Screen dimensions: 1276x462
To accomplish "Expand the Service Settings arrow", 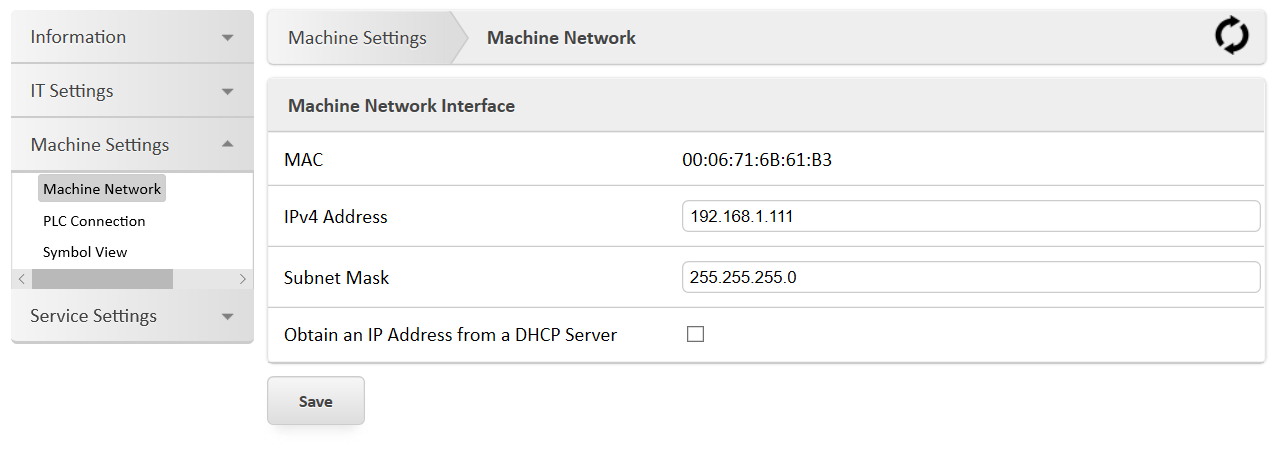I will 228,317.
